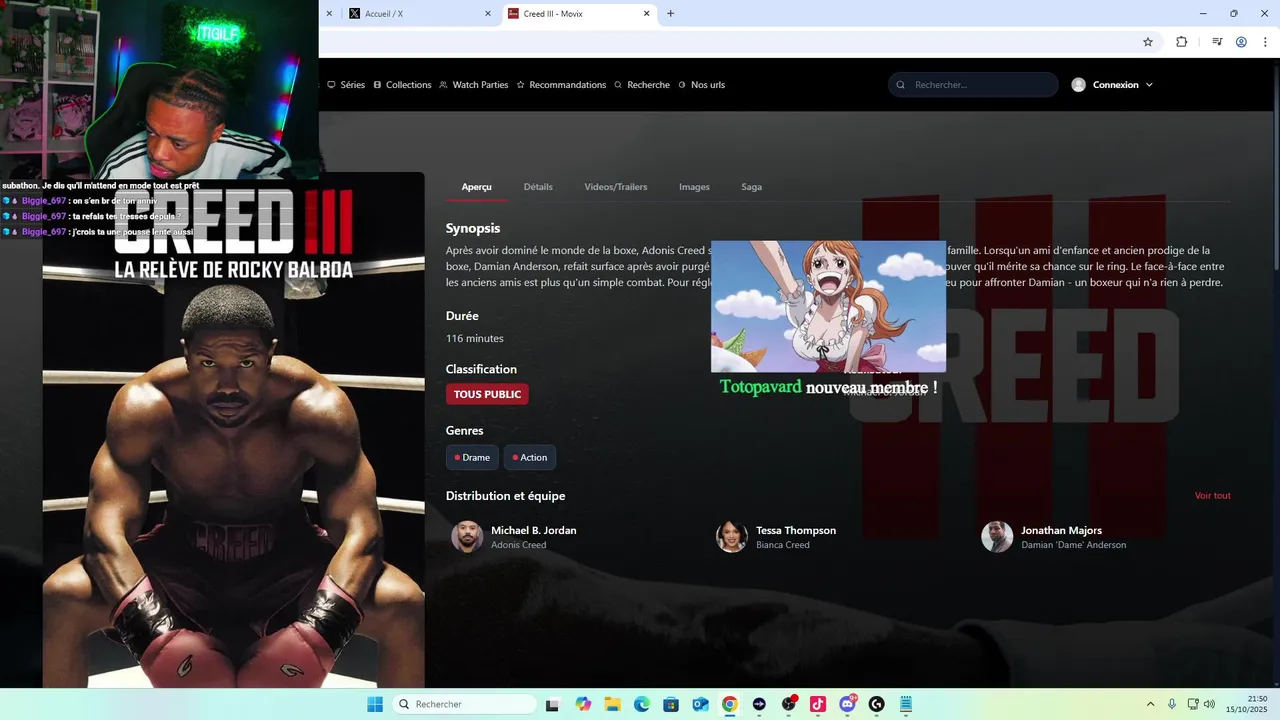Bookmark this page with the star icon
This screenshot has height=720, width=1280.
click(1148, 42)
